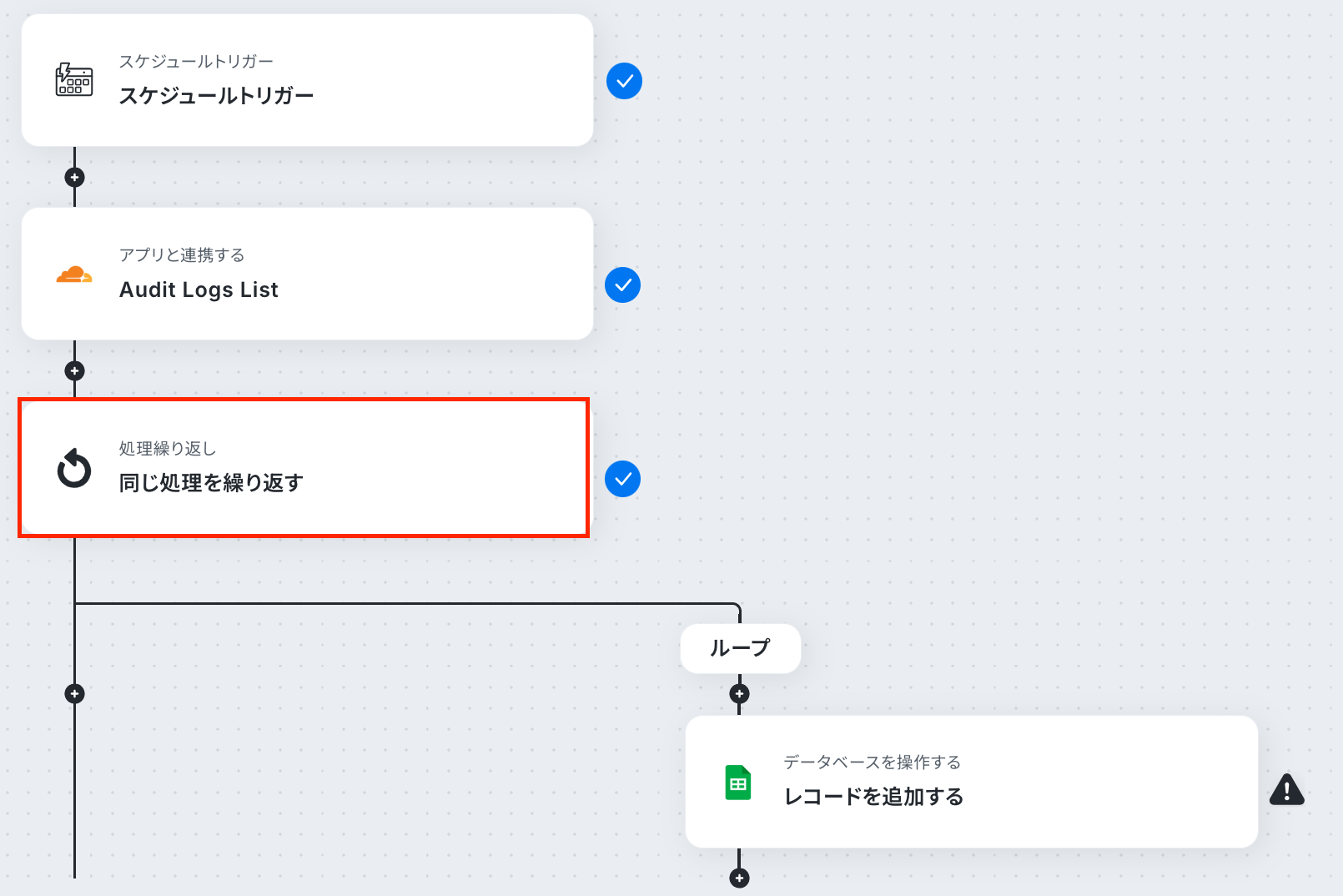
Task: Click the loop repeat arrow icon
Action: 74,468
